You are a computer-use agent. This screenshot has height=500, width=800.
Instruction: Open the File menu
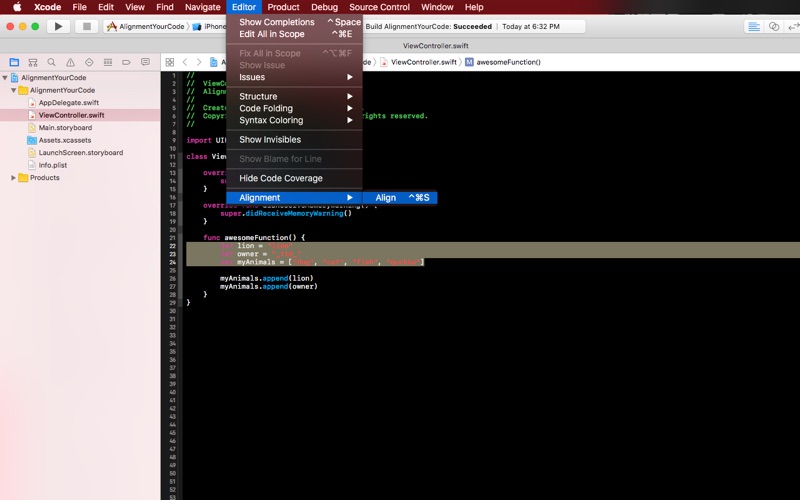click(x=80, y=7)
